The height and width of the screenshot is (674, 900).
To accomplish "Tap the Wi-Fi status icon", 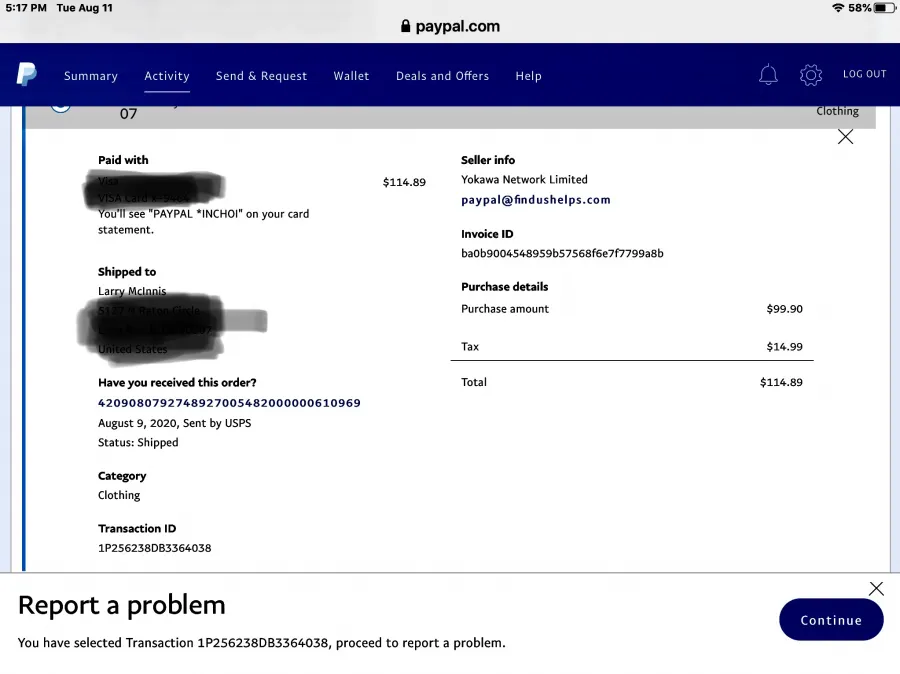I will tap(838, 8).
